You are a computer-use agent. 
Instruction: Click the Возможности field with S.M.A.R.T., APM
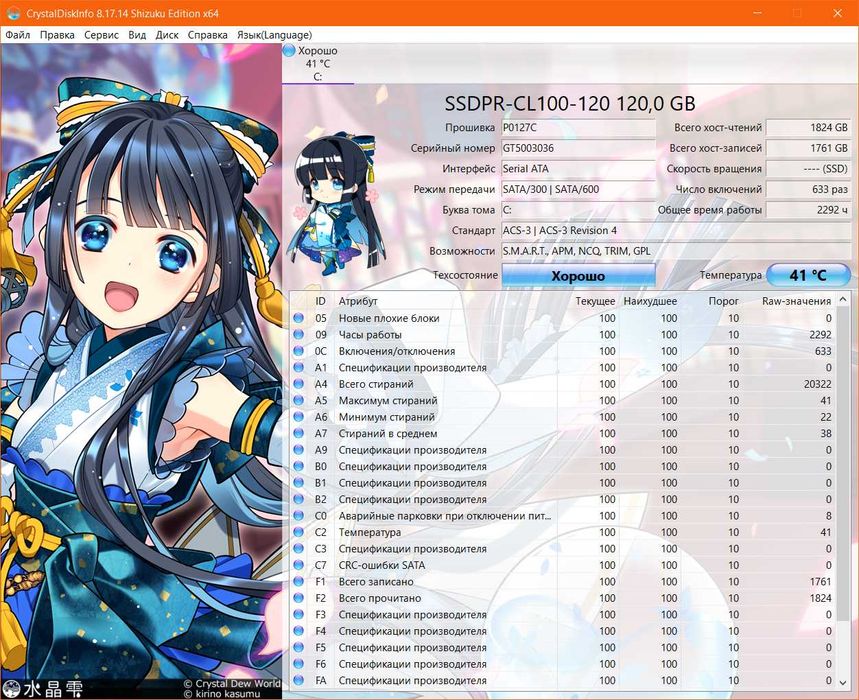point(676,251)
